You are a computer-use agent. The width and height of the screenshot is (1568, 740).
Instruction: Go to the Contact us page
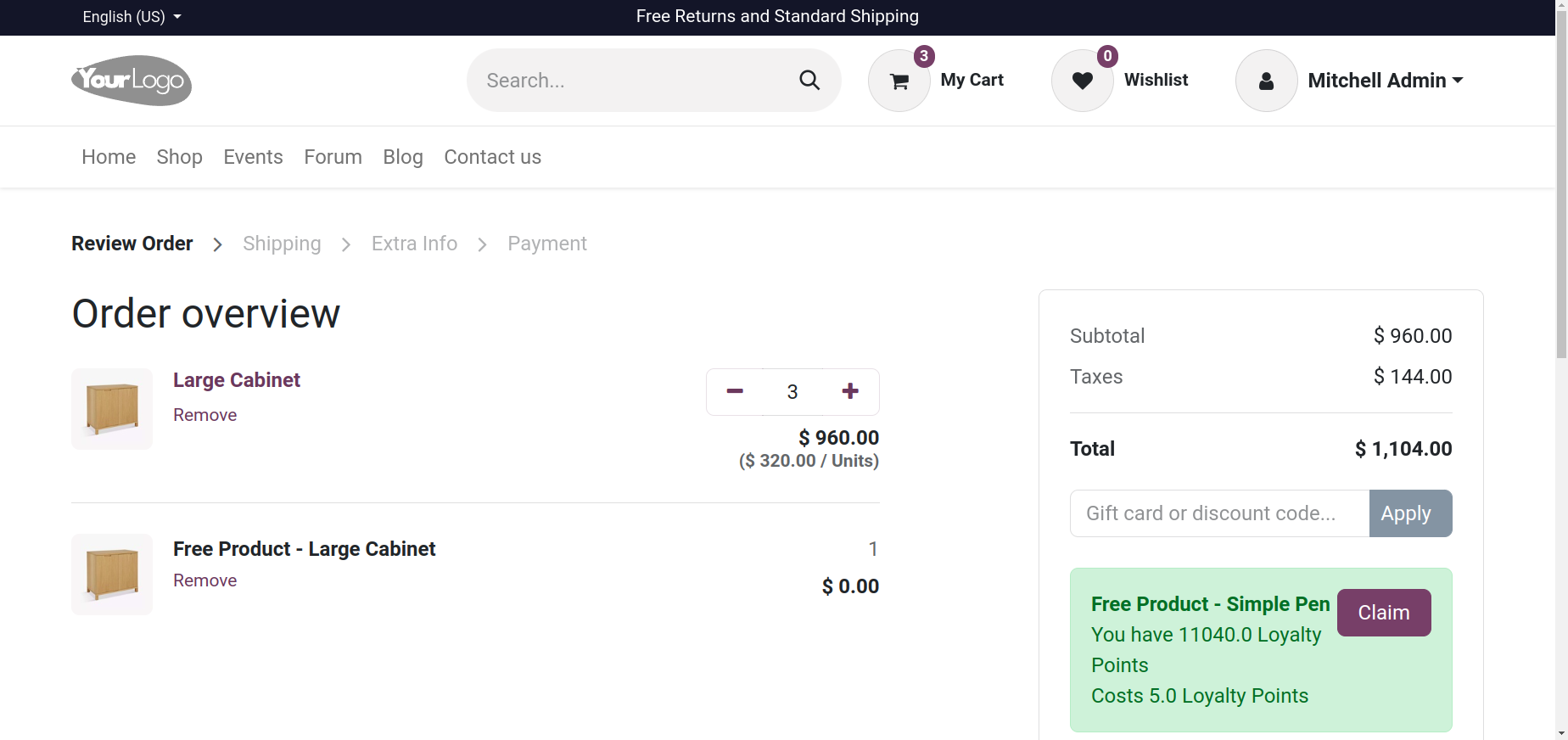[492, 157]
